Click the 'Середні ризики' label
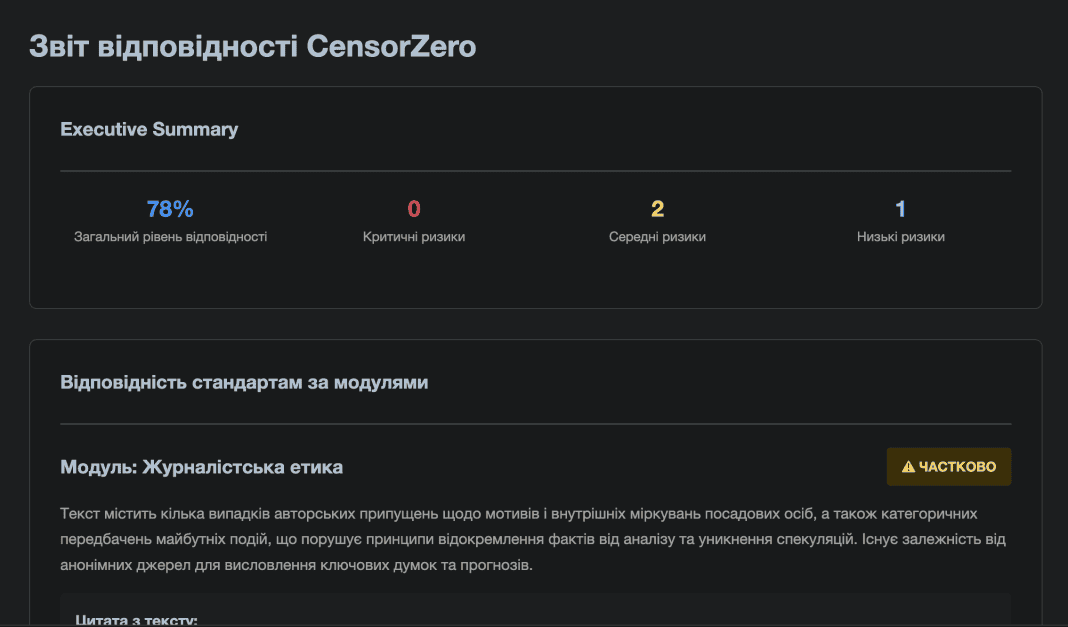The width and height of the screenshot is (1068, 627). point(657,237)
